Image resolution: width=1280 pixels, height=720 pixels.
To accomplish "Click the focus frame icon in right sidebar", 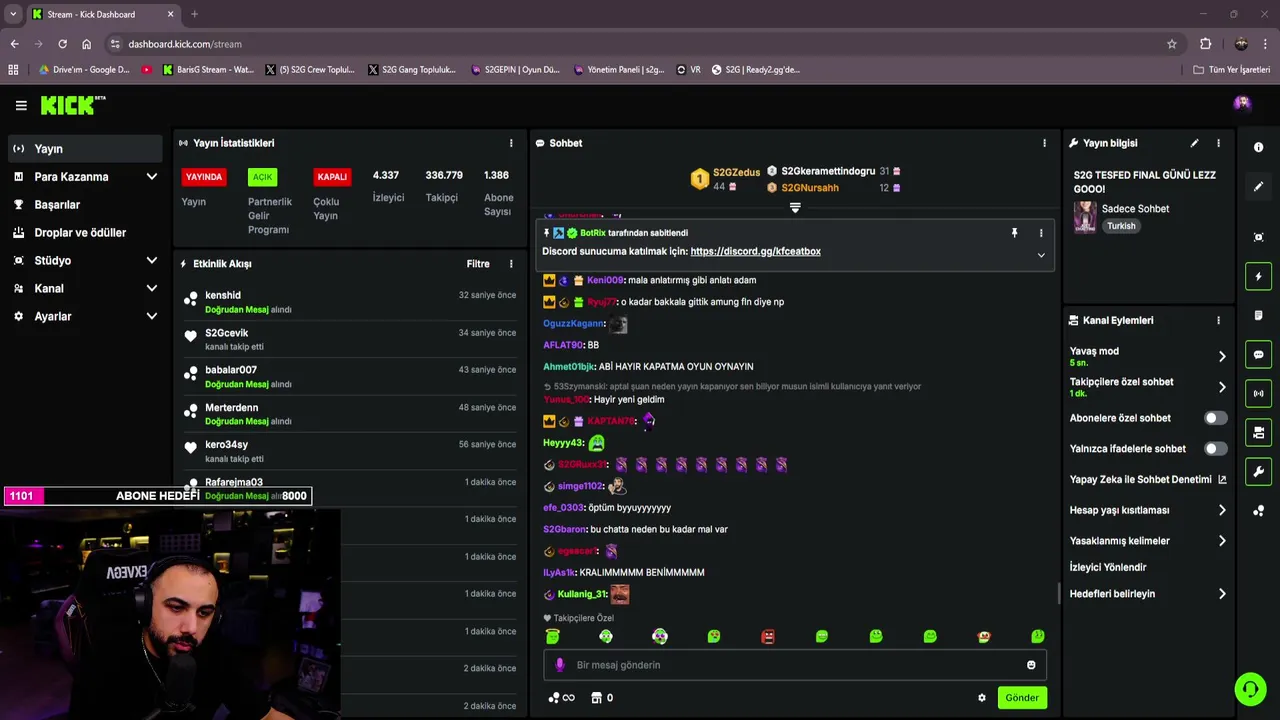I will [1258, 237].
